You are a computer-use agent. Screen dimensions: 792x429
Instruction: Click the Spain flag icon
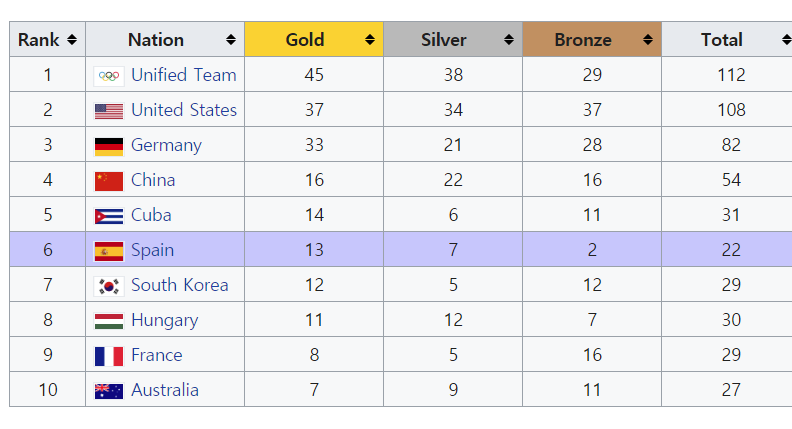pyautogui.click(x=109, y=251)
